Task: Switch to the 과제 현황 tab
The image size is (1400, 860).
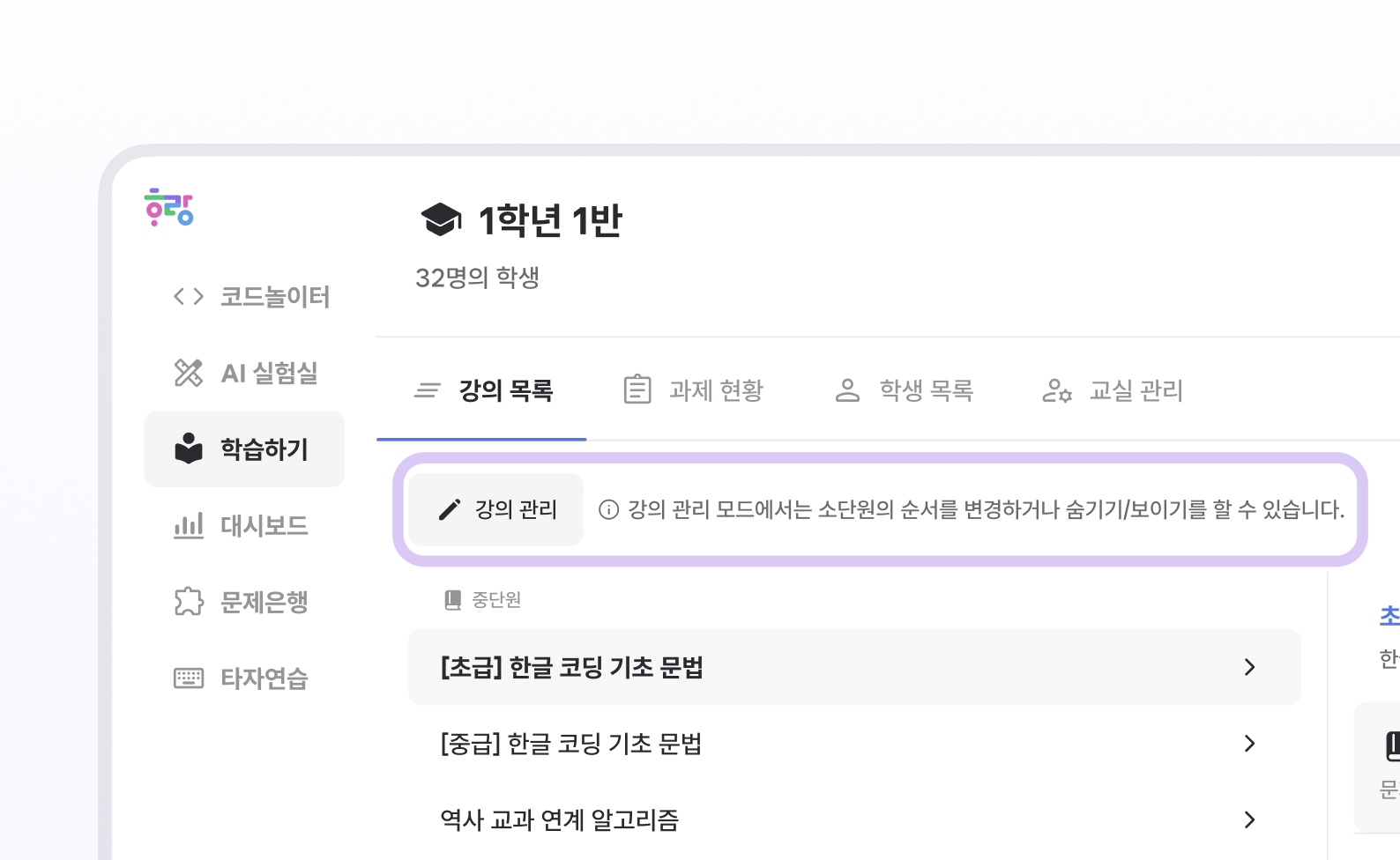Action: [x=693, y=389]
